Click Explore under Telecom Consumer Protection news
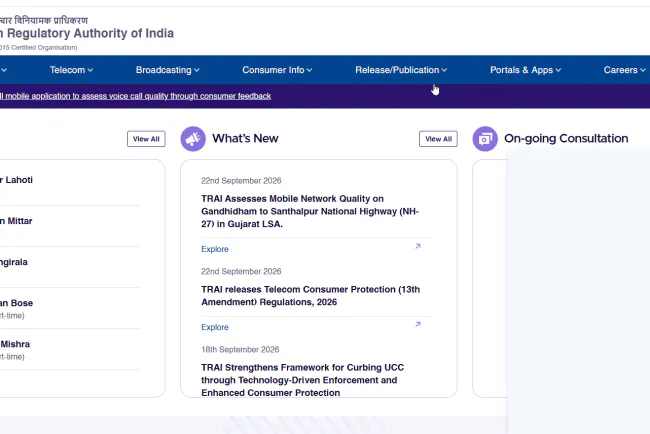The height and width of the screenshot is (434, 650). click(215, 327)
